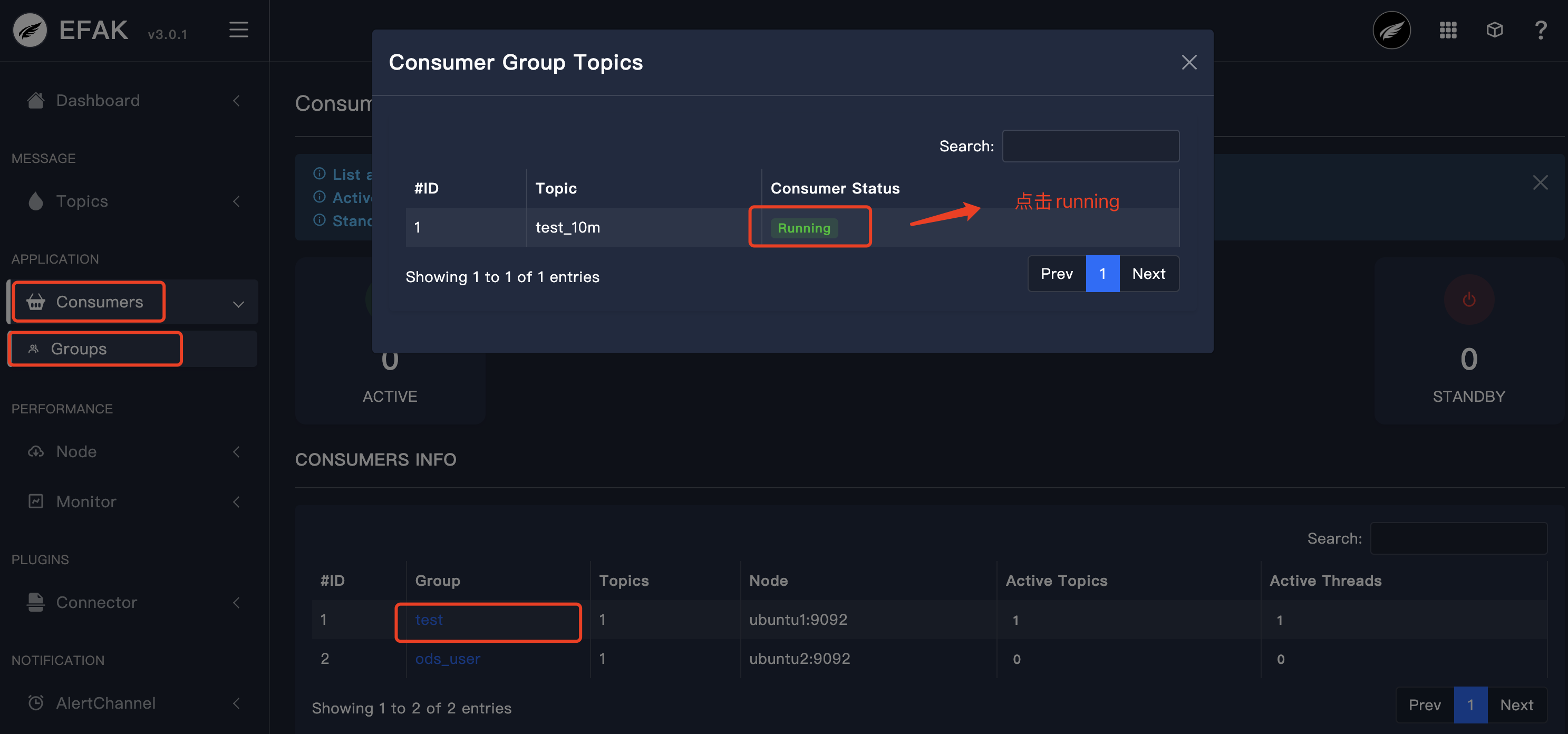The height and width of the screenshot is (734, 1568).
Task: Open the Groups submenu item
Action: coord(79,349)
